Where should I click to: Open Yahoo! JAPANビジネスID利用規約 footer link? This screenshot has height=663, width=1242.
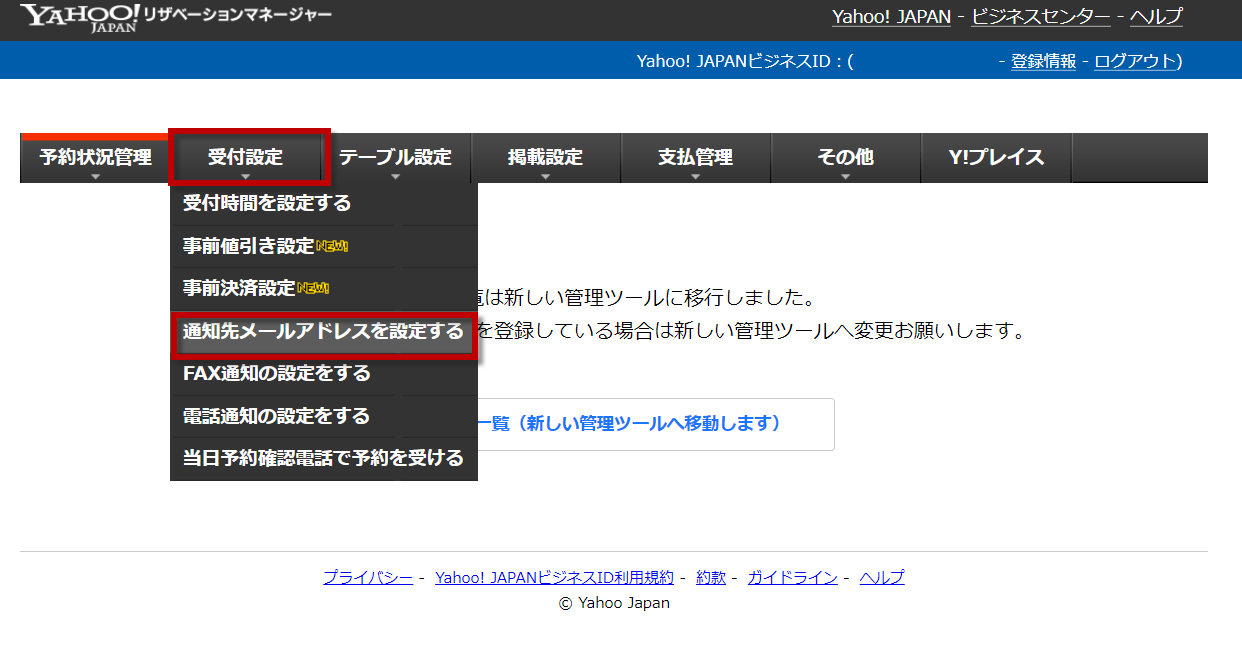click(x=554, y=577)
